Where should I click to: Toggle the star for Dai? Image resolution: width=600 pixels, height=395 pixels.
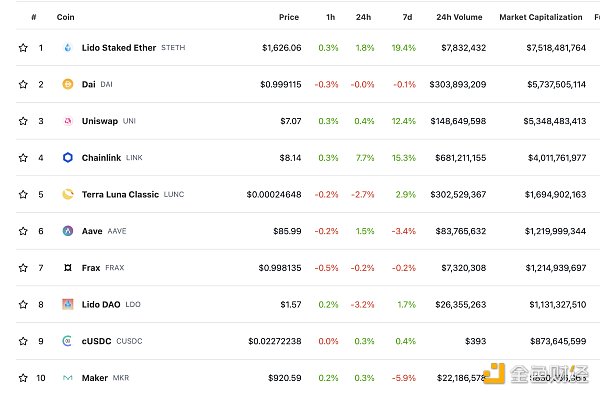(23, 84)
